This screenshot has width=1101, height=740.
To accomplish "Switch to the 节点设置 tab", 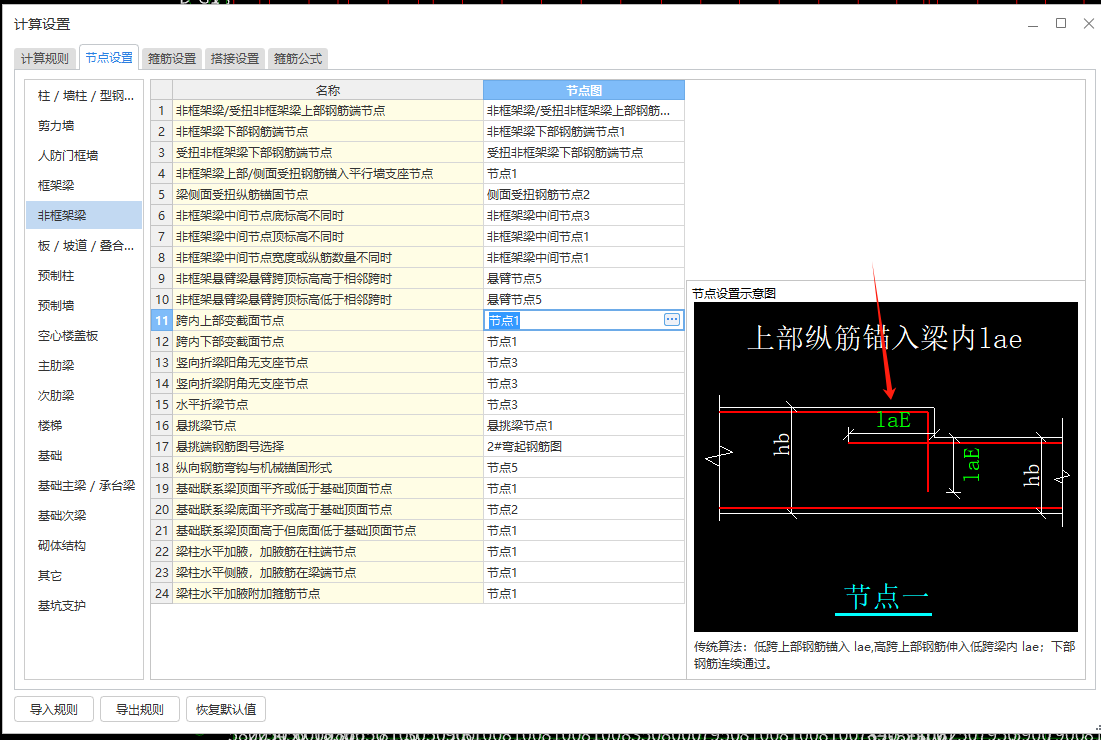I will pyautogui.click(x=109, y=58).
